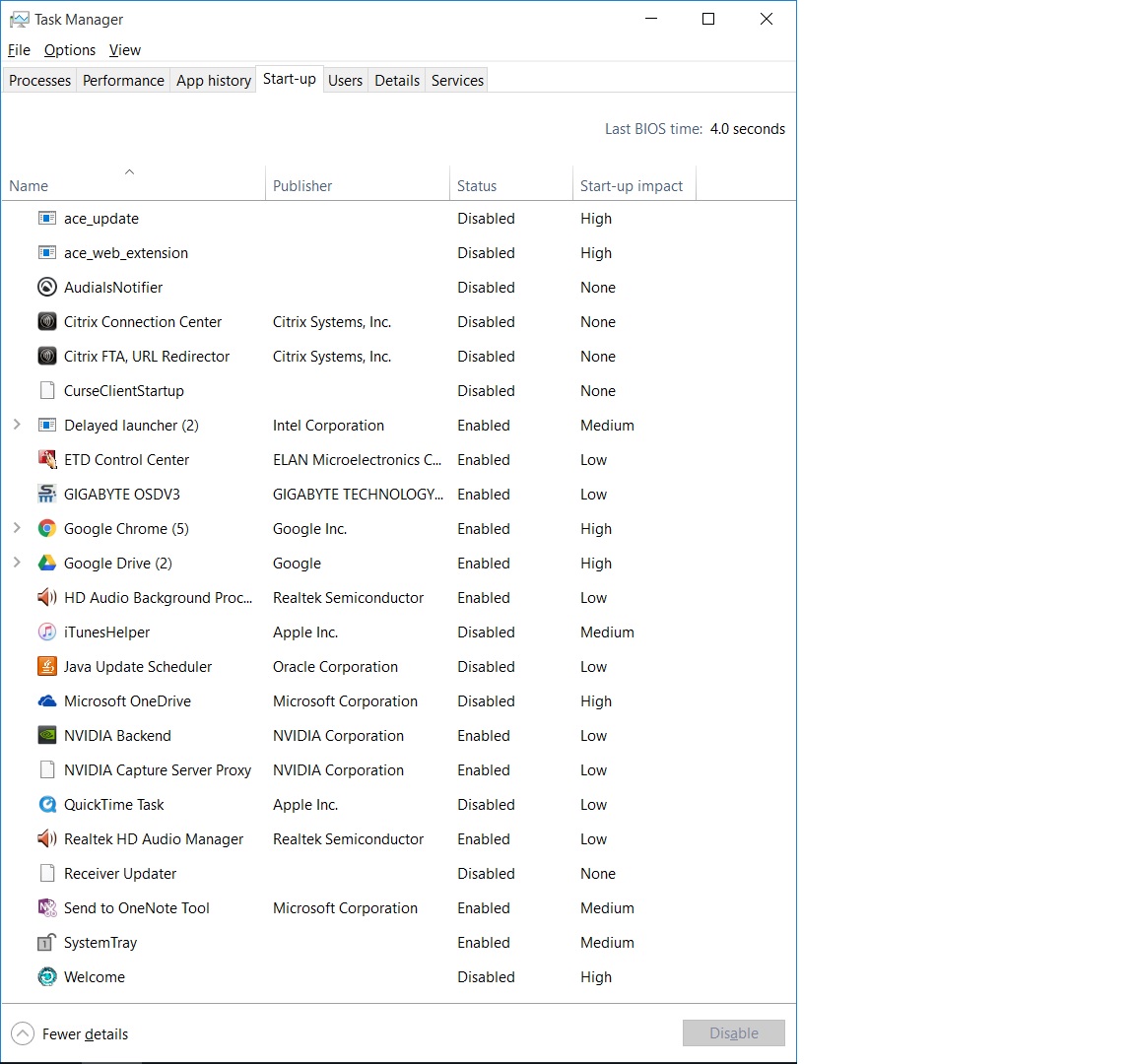1135x1064 pixels.
Task: Click the Google Chrome icon
Action: click(x=47, y=529)
